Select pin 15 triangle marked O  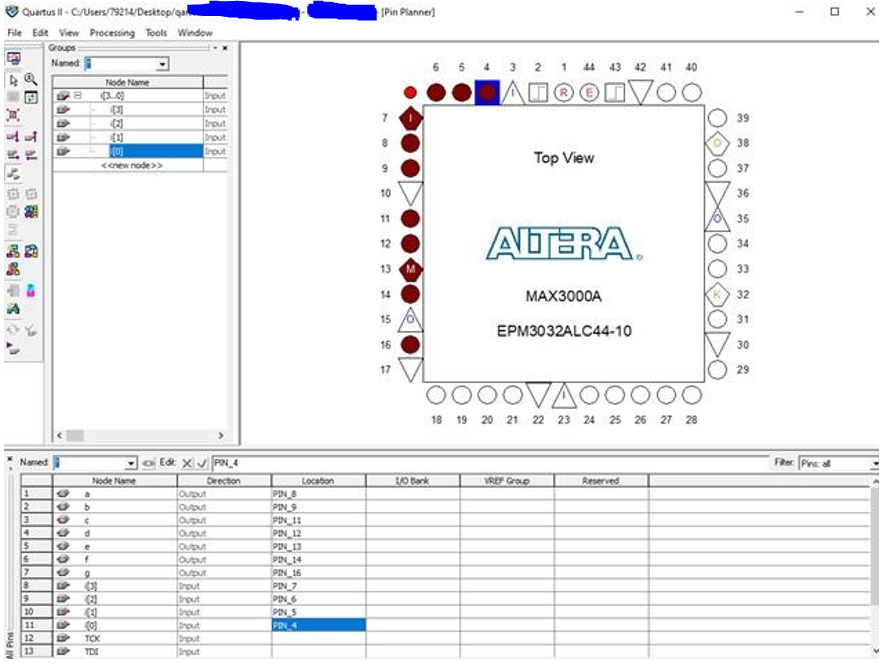410,320
